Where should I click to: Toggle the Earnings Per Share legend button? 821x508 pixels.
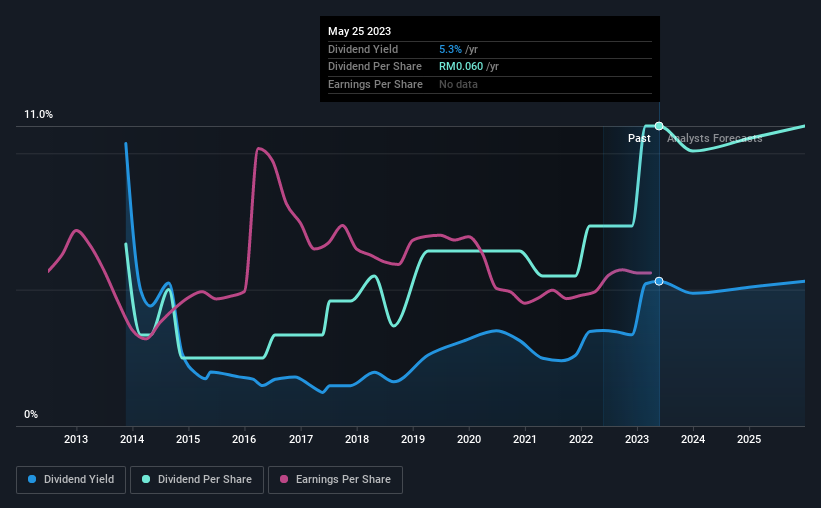point(335,479)
